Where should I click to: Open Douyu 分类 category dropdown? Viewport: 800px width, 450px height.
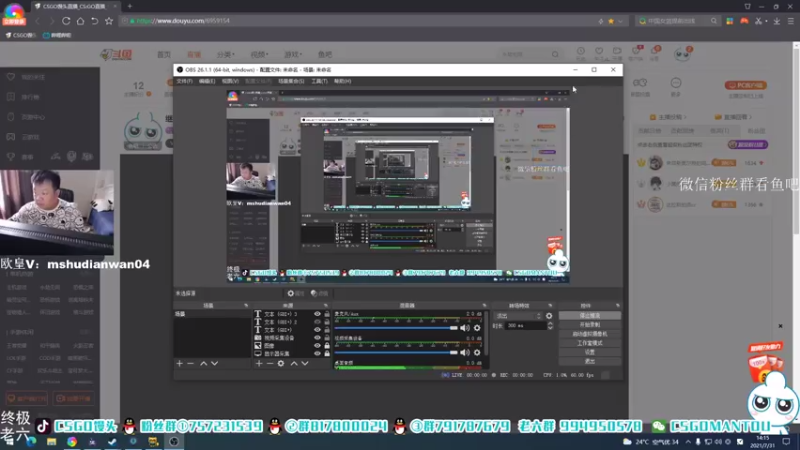pos(225,55)
